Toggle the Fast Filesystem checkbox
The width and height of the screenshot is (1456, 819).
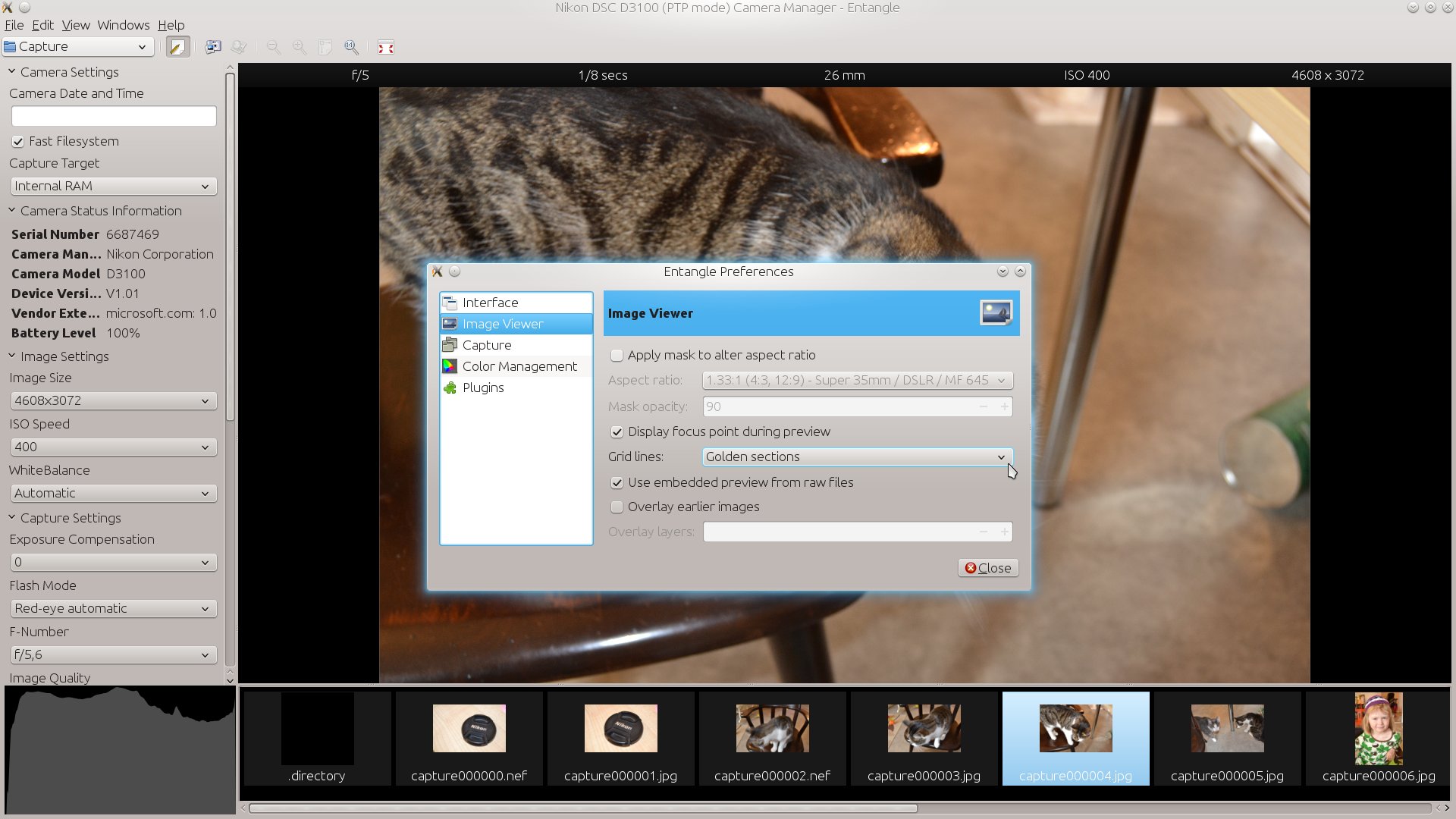[18, 142]
